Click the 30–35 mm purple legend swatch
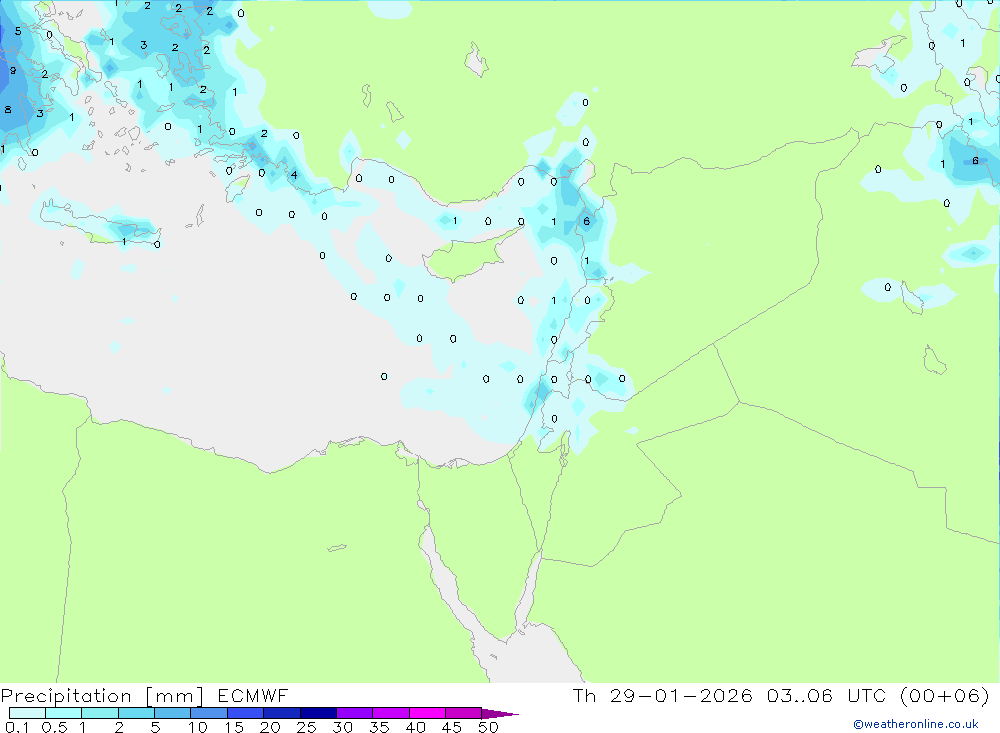 click(354, 713)
